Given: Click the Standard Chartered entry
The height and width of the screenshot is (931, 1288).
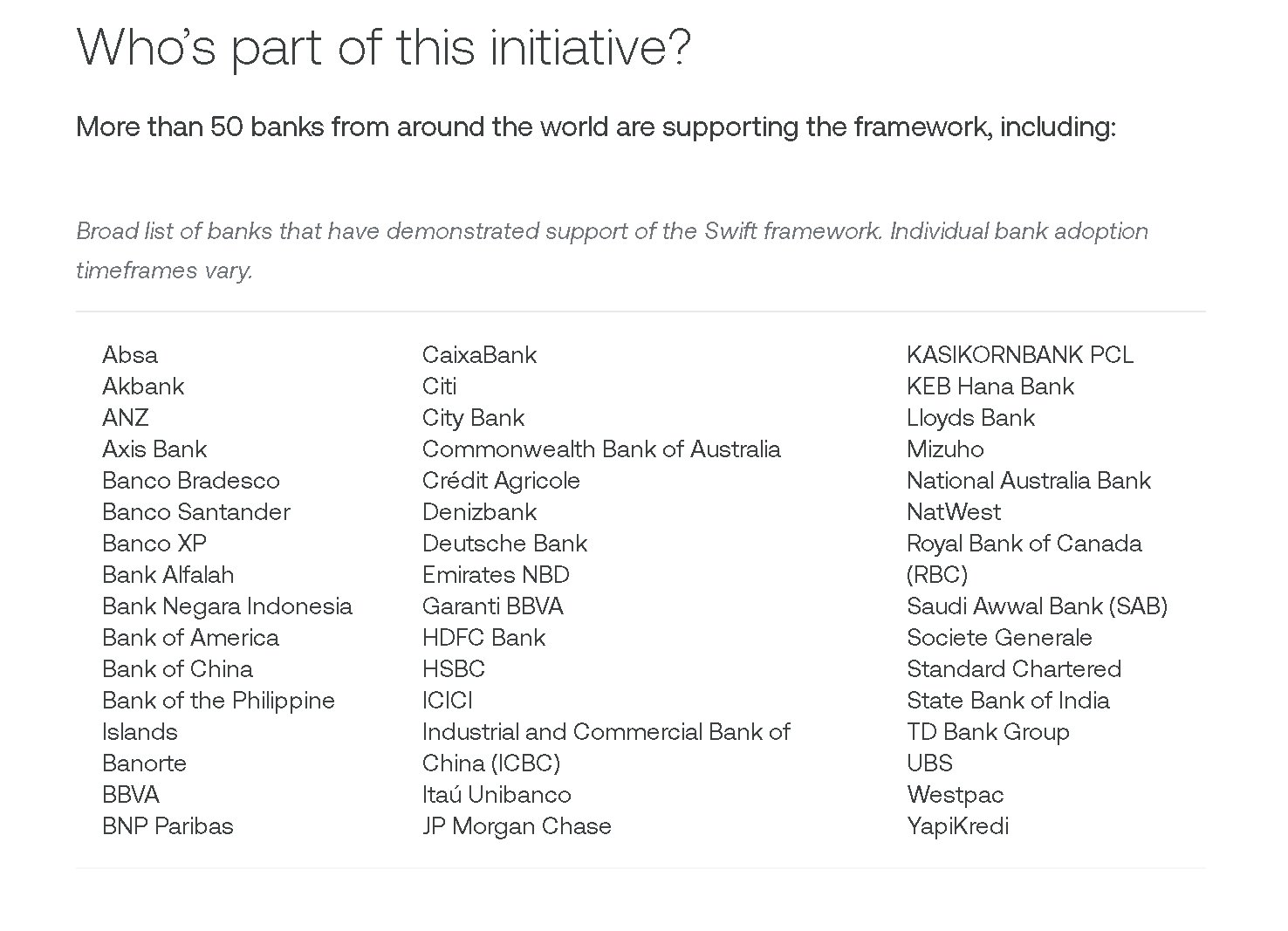Looking at the screenshot, I should [x=1014, y=669].
